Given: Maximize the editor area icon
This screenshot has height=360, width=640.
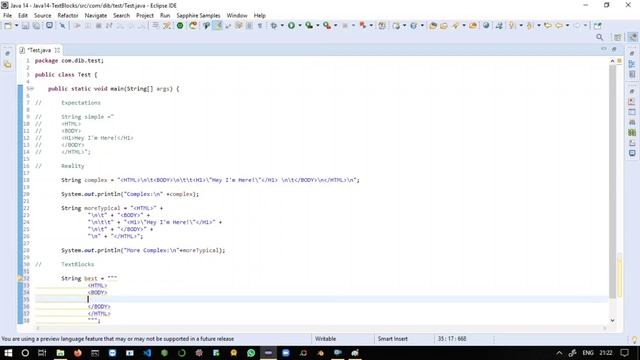Looking at the screenshot, I should pyautogui.click(x=614, y=49).
